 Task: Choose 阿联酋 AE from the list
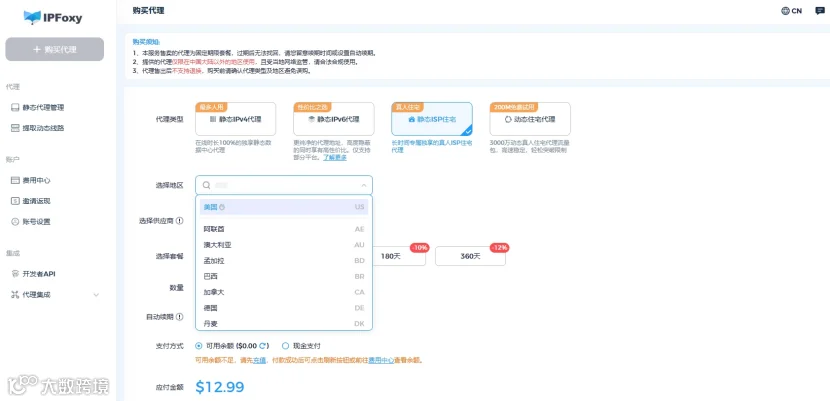[284, 229]
